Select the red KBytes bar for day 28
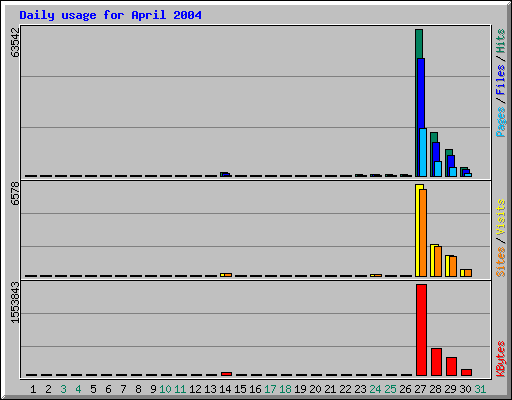The width and height of the screenshot is (512, 400). (436, 362)
